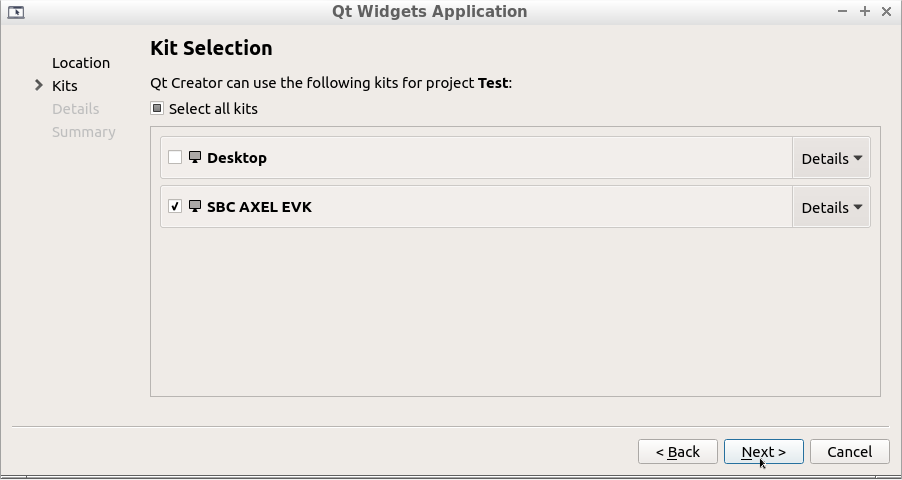This screenshot has height=480, width=902.
Task: Enable the Desktop kit checkbox
Action: point(175,158)
